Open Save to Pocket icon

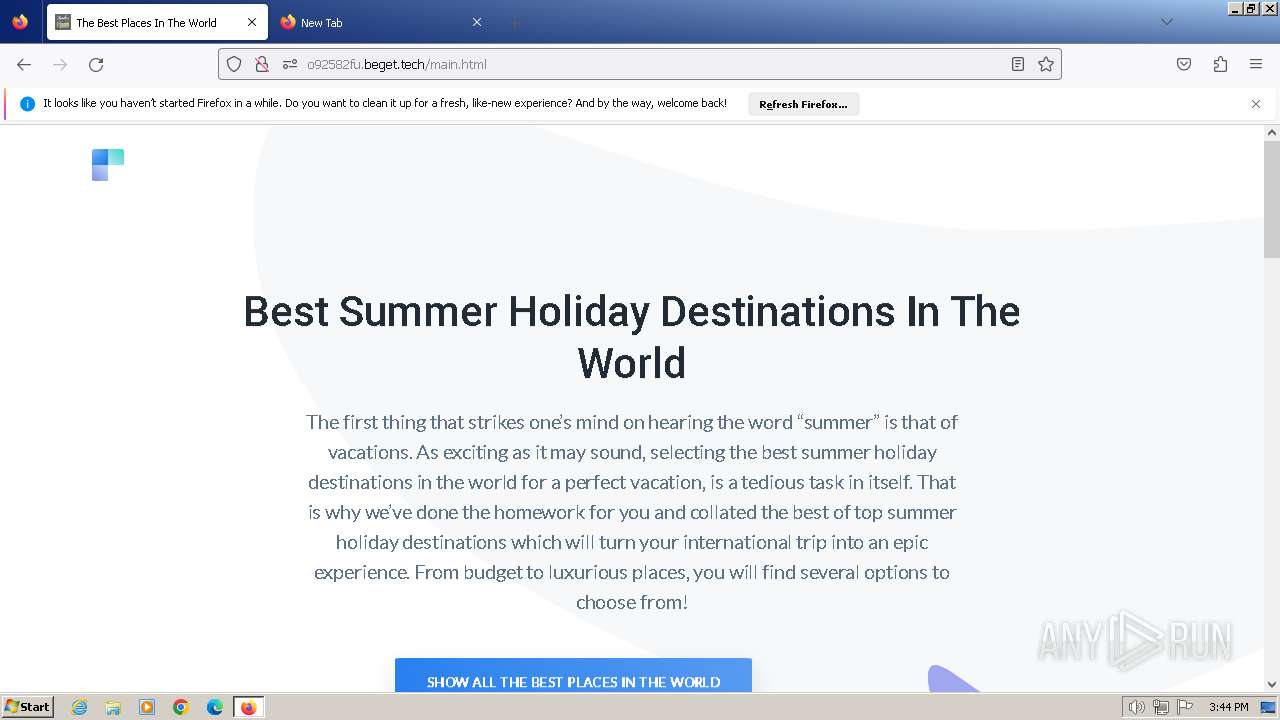1184,64
